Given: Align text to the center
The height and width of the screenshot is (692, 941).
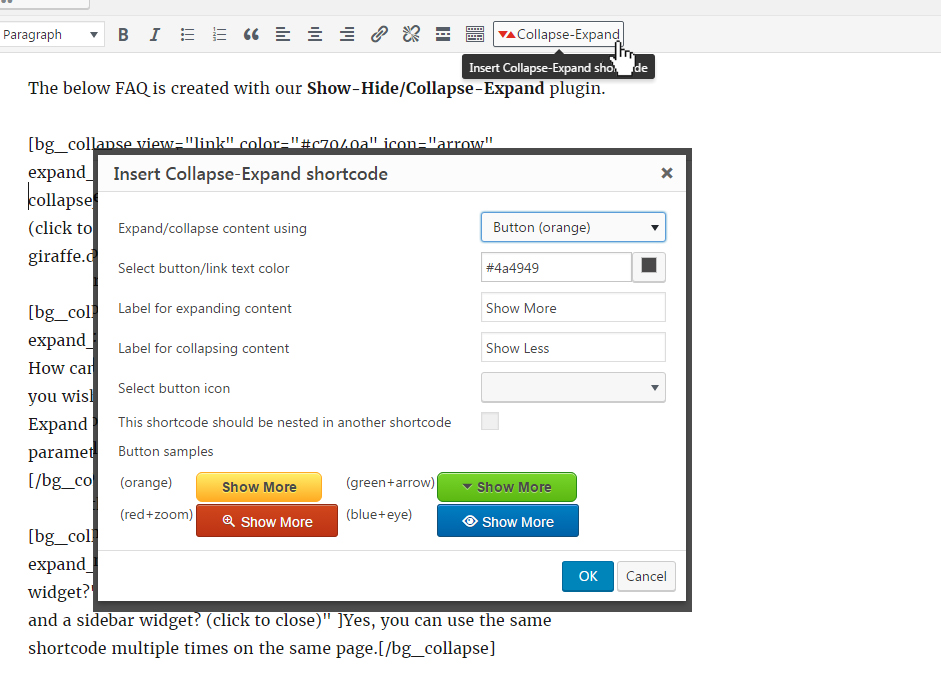Looking at the screenshot, I should coord(315,33).
